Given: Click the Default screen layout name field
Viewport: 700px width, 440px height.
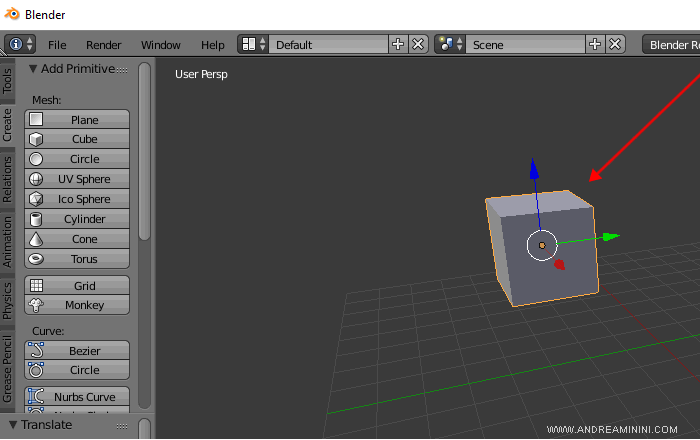Looking at the screenshot, I should click(x=329, y=45).
